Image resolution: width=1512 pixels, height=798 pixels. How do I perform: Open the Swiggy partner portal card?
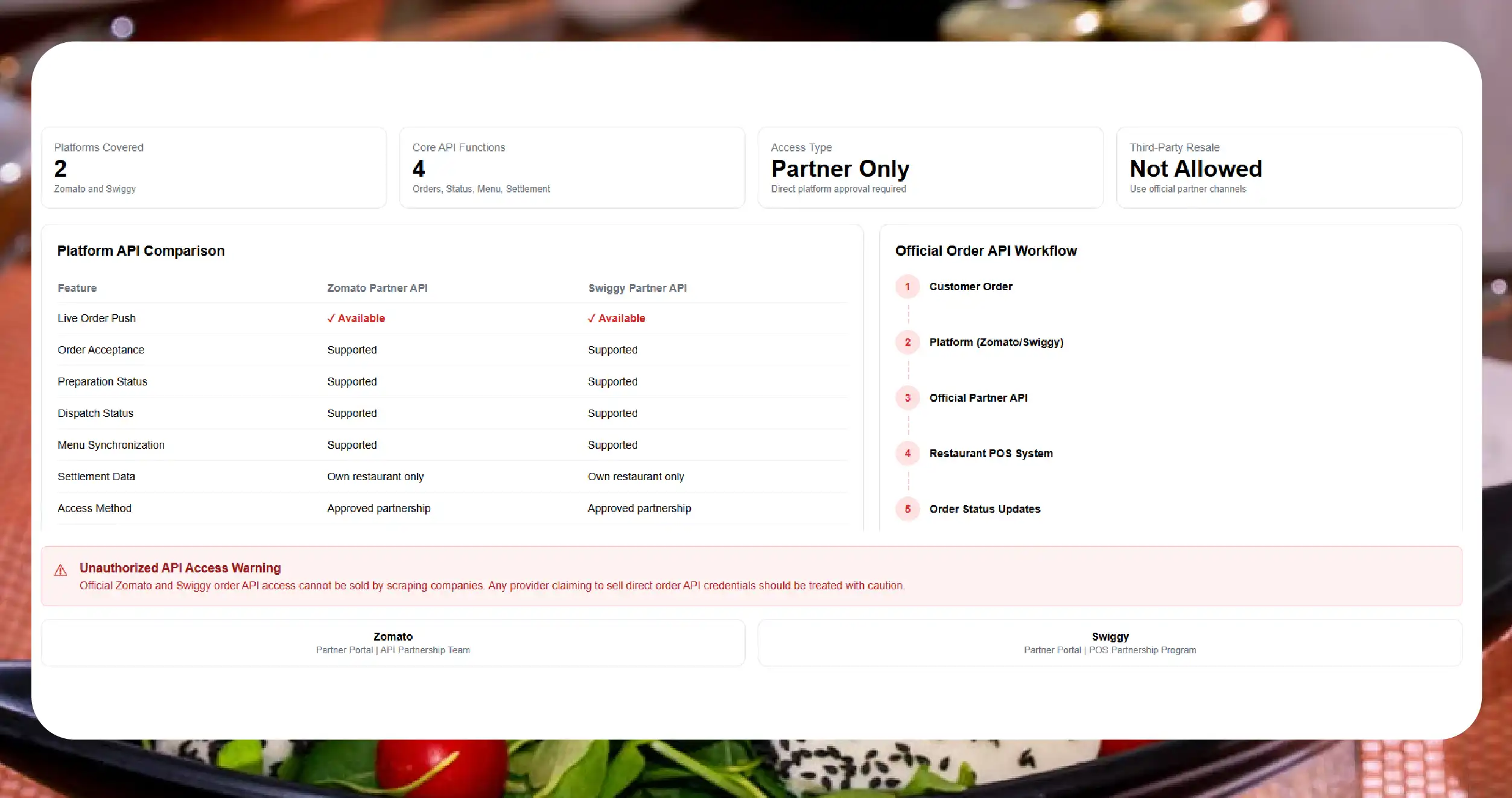(x=1110, y=642)
